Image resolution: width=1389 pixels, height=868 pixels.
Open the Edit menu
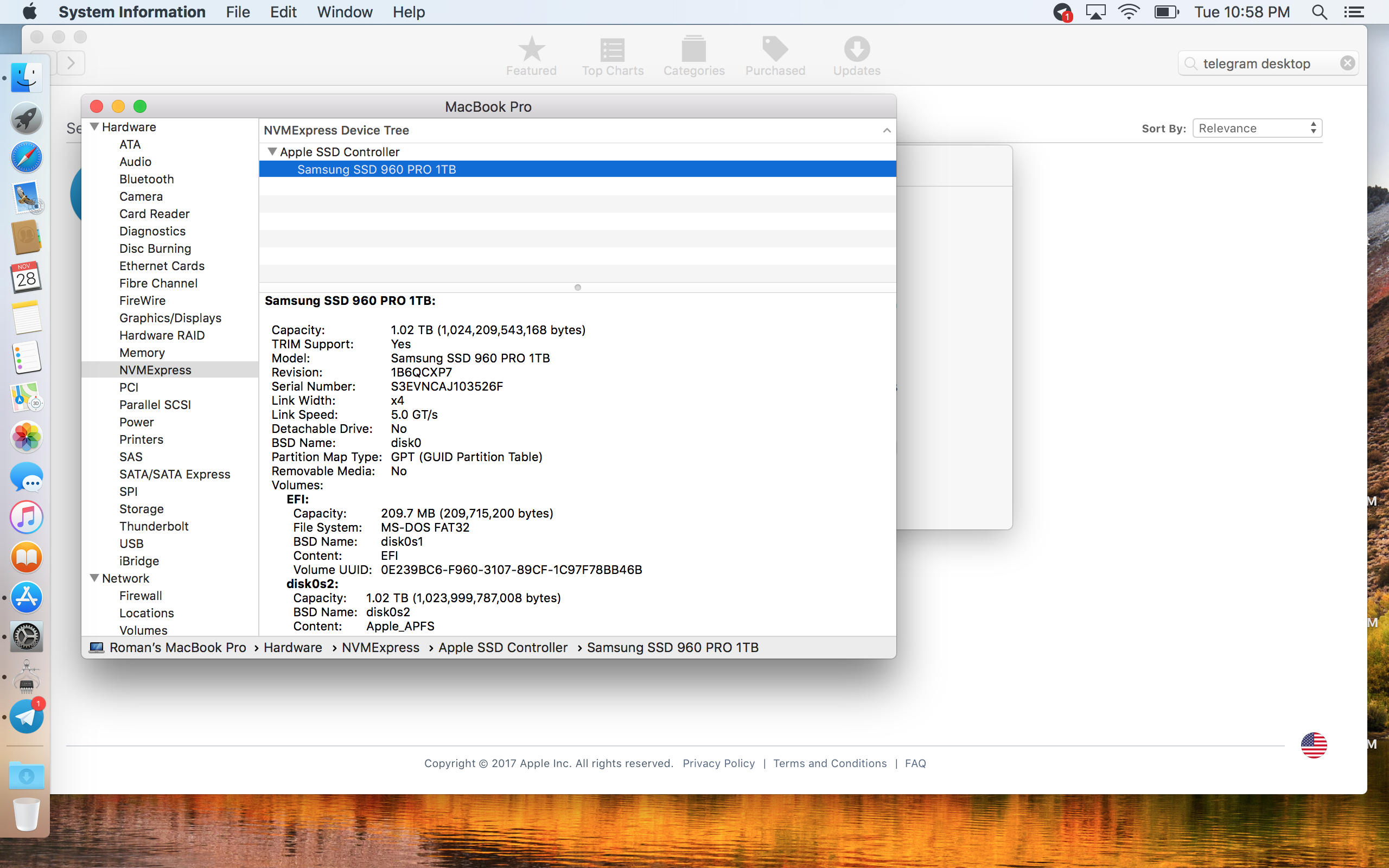click(x=283, y=12)
